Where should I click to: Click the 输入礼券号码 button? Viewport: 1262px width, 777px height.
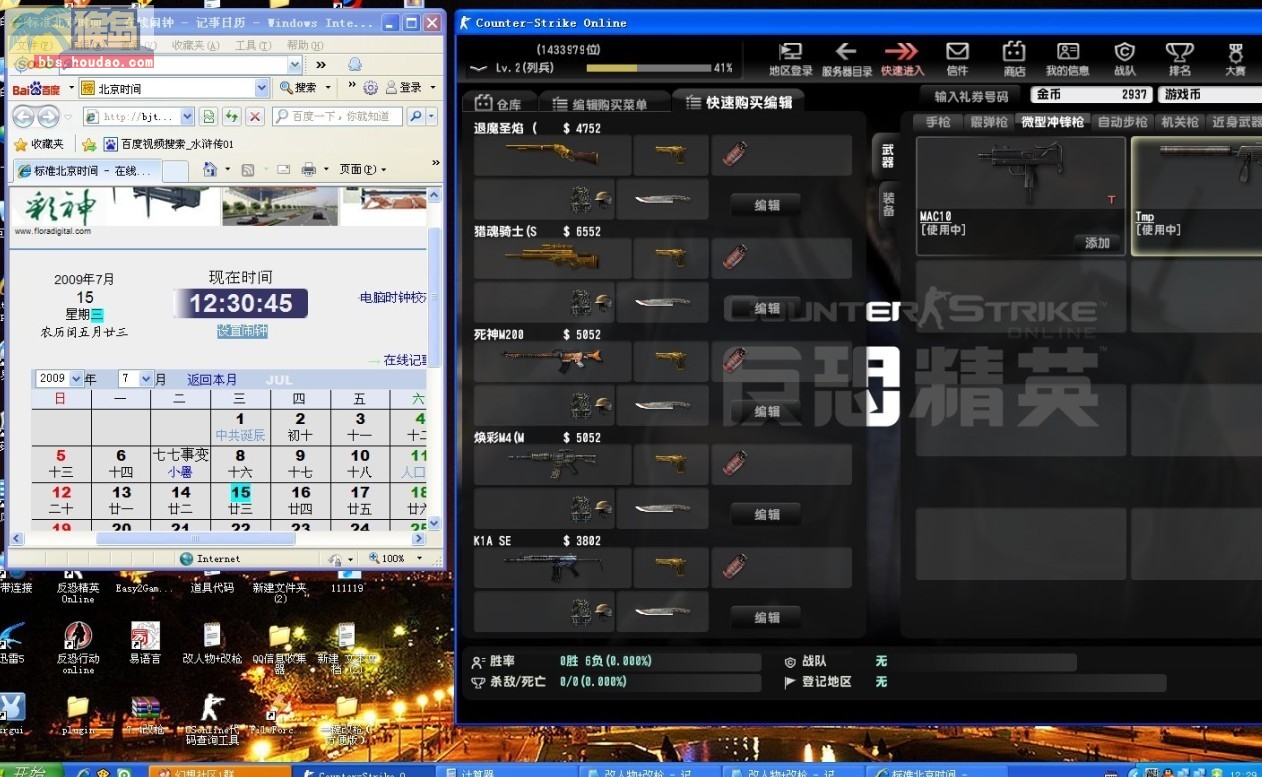point(970,96)
